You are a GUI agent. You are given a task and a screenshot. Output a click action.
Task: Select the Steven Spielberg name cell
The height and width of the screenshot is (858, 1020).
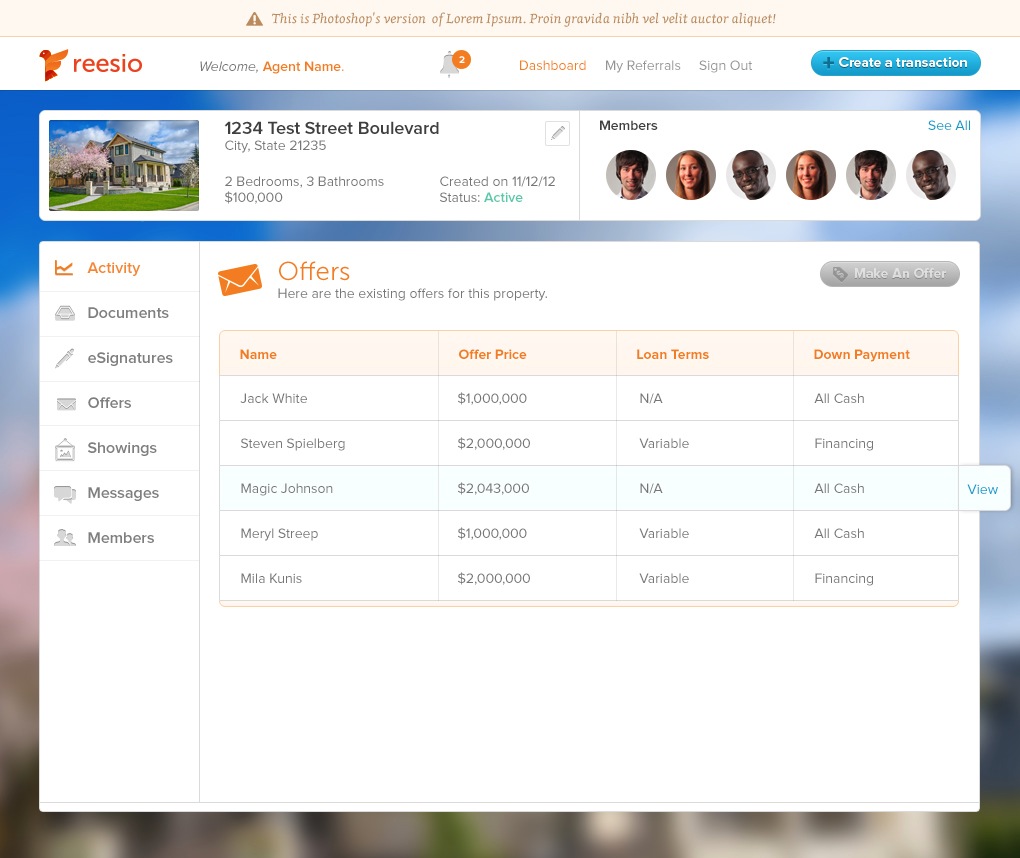tap(293, 444)
